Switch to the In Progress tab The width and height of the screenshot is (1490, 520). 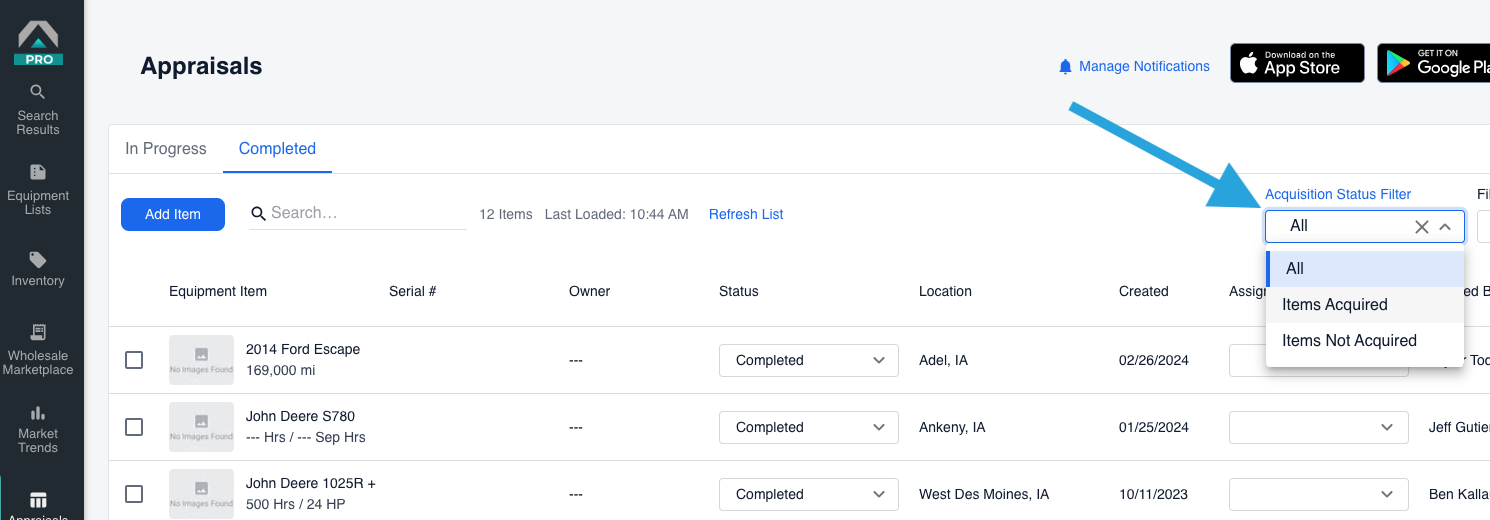tap(166, 149)
